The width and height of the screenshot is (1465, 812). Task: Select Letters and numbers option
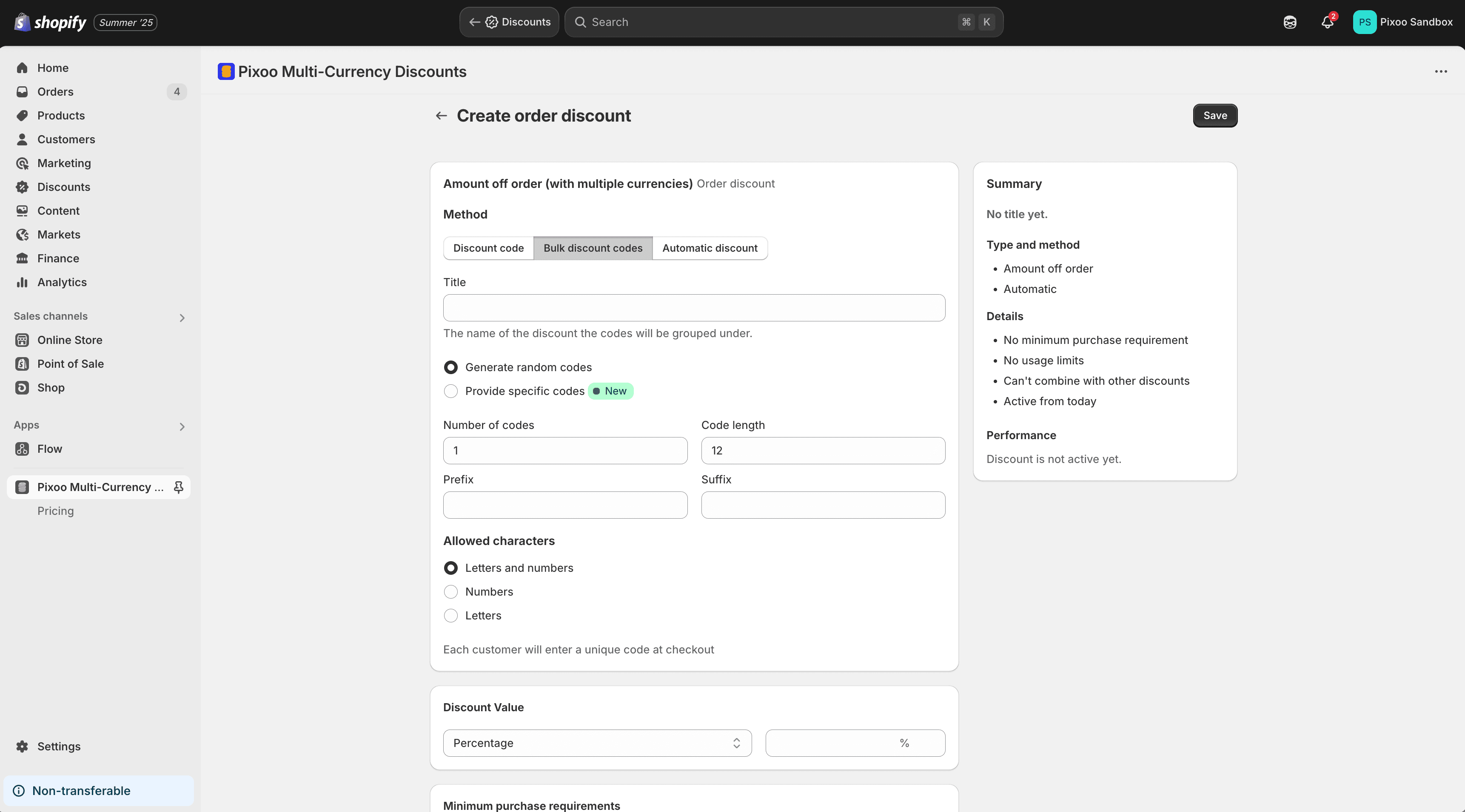click(x=450, y=568)
